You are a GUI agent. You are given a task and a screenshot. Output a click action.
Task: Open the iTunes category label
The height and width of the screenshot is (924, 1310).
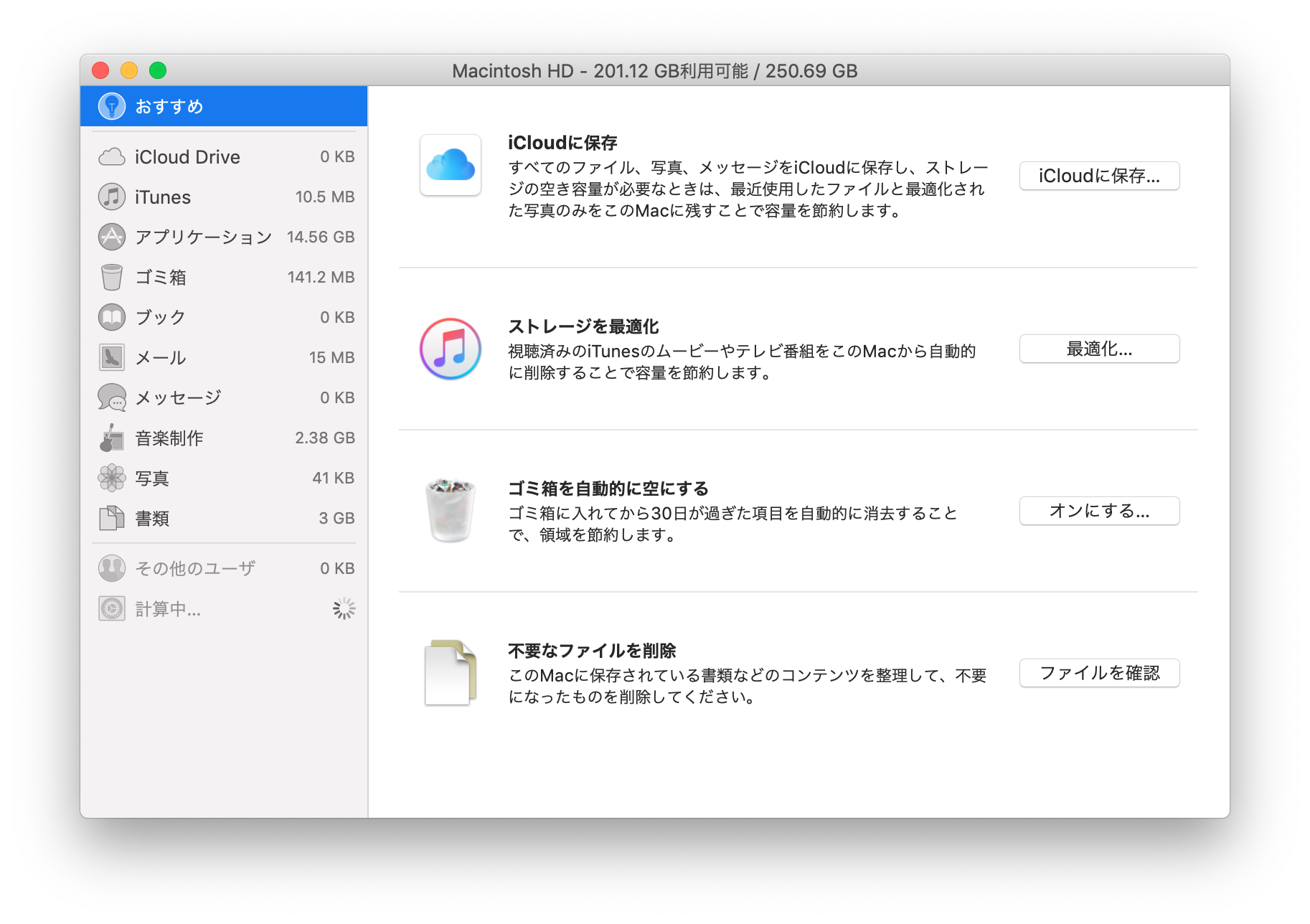[163, 197]
